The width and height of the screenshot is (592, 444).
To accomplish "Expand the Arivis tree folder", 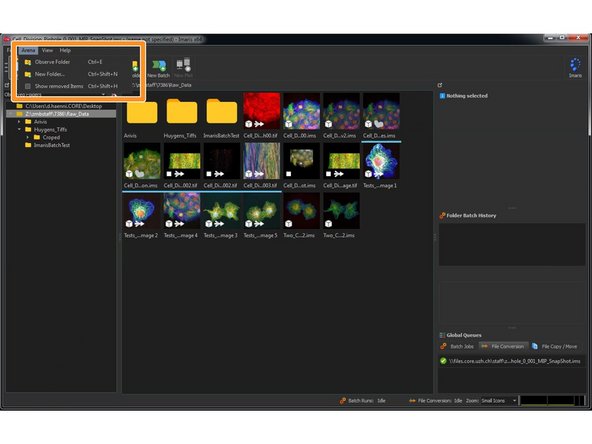I will tap(19, 122).
